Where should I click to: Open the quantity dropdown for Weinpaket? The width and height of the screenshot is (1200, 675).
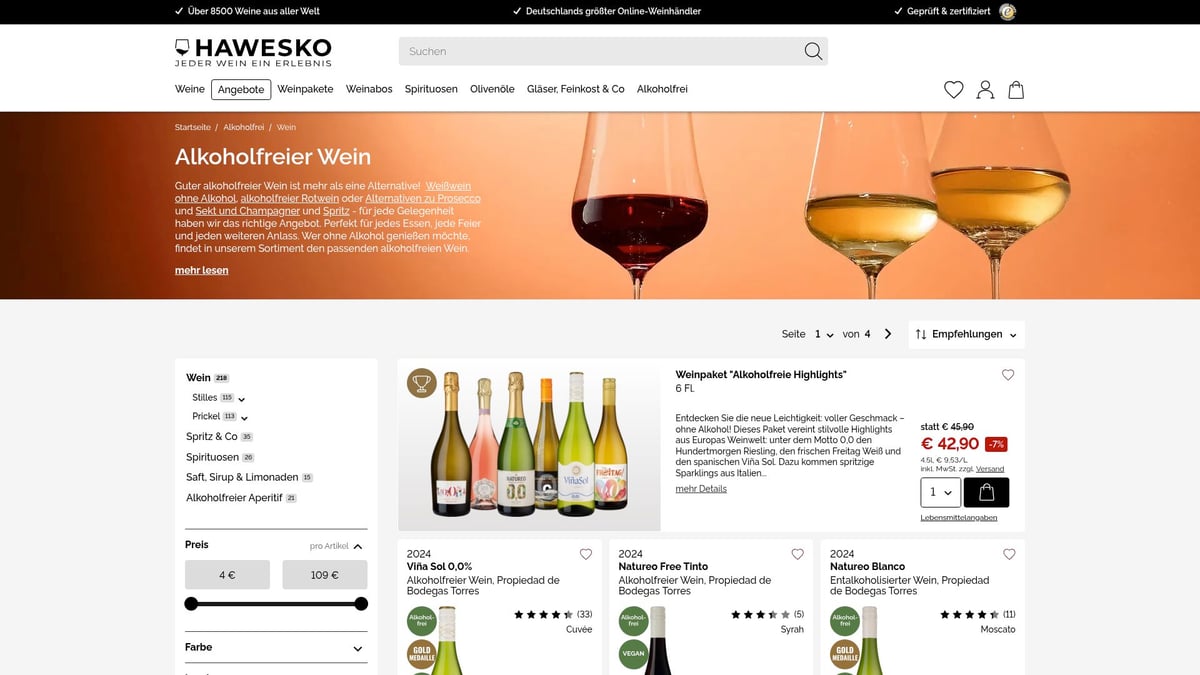(941, 492)
